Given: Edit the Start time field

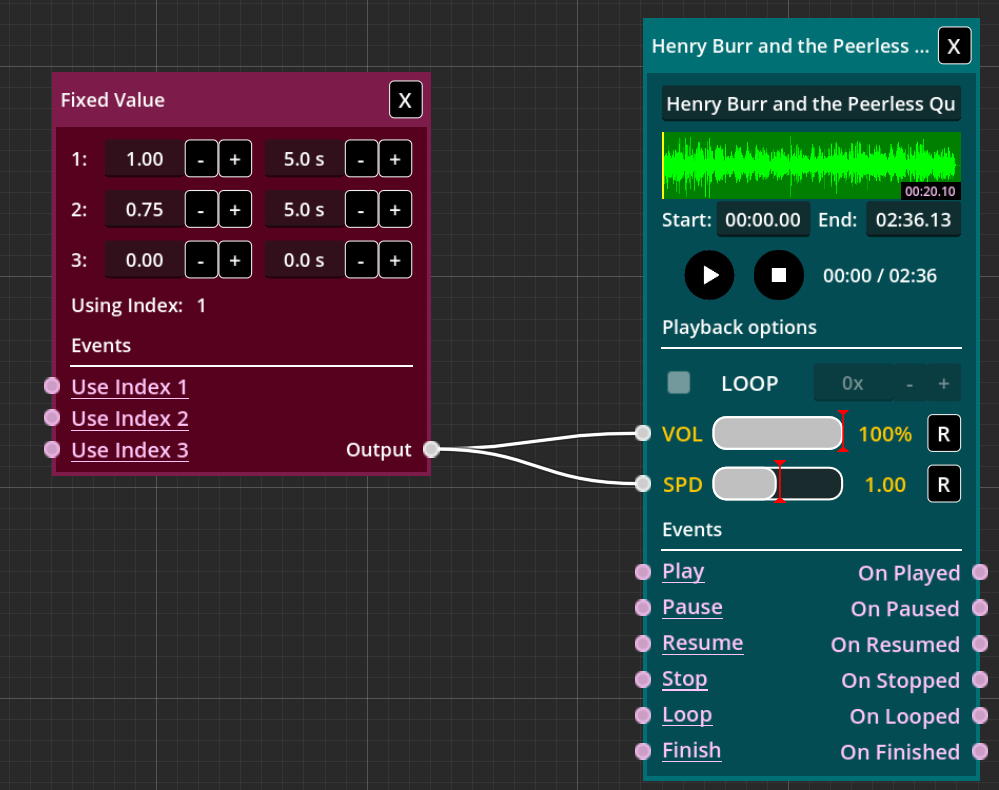Looking at the screenshot, I should pyautogui.click(x=763, y=220).
